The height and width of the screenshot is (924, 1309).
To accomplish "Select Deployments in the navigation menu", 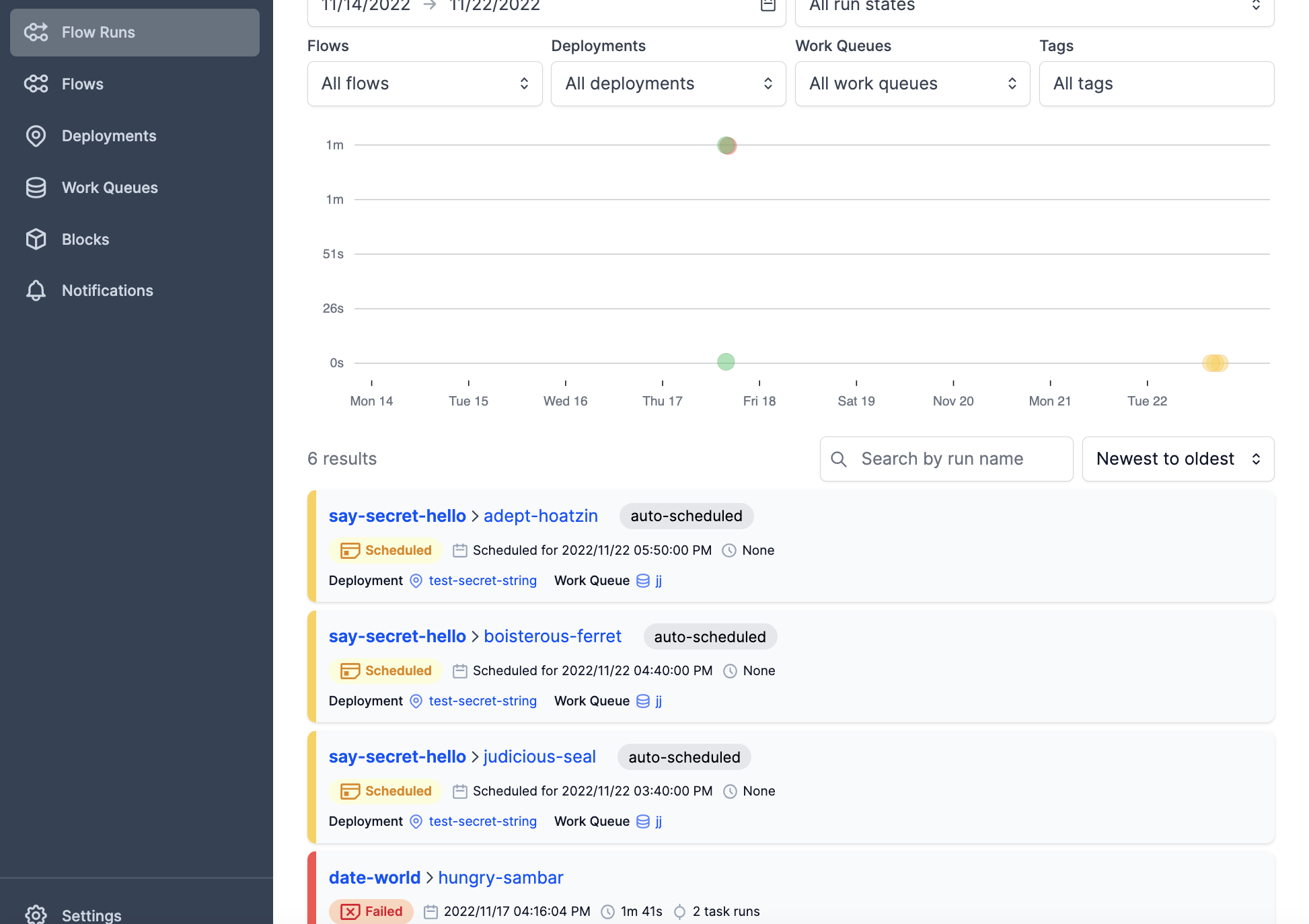I will [108, 135].
